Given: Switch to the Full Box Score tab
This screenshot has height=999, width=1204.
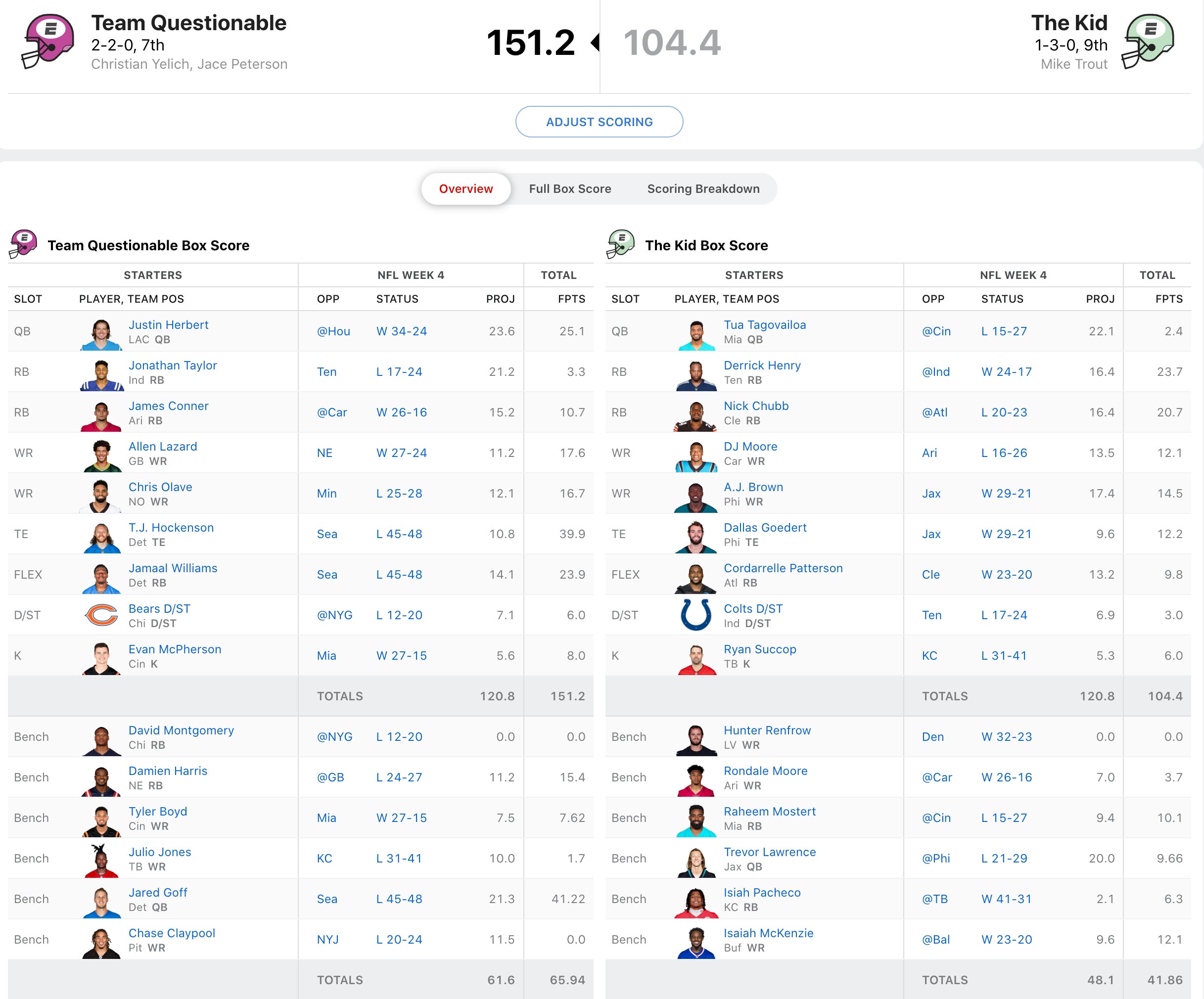Looking at the screenshot, I should 569,188.
